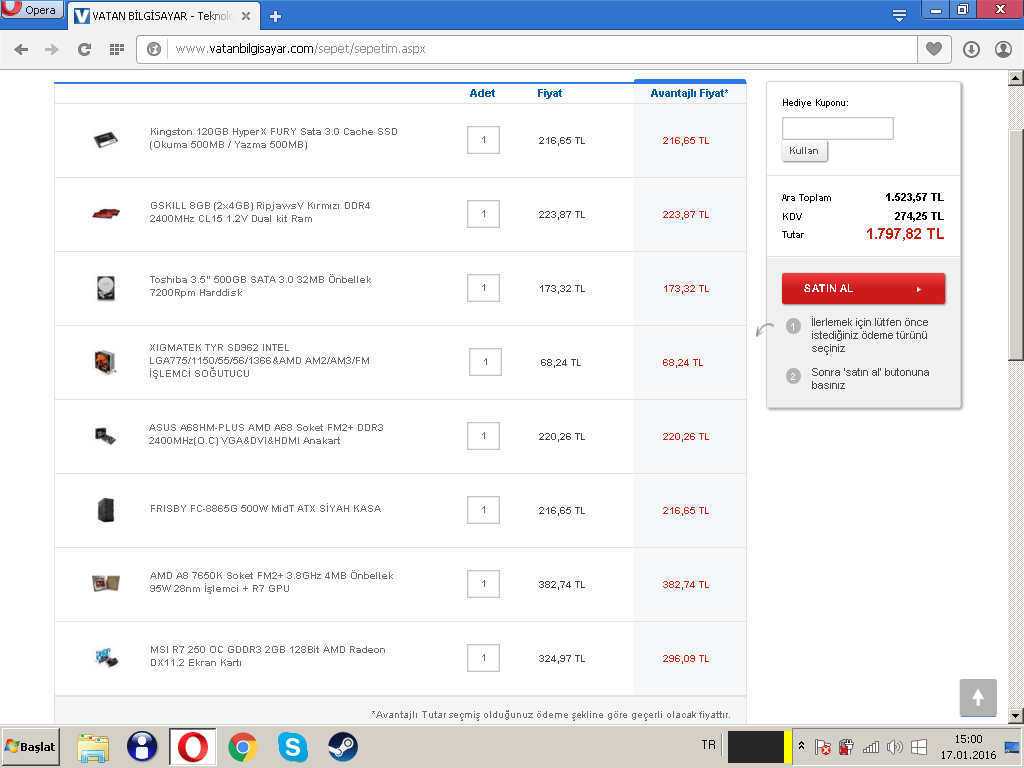Click the GSKILL RAM product thumbnail
This screenshot has height=768, width=1024.
click(105, 213)
